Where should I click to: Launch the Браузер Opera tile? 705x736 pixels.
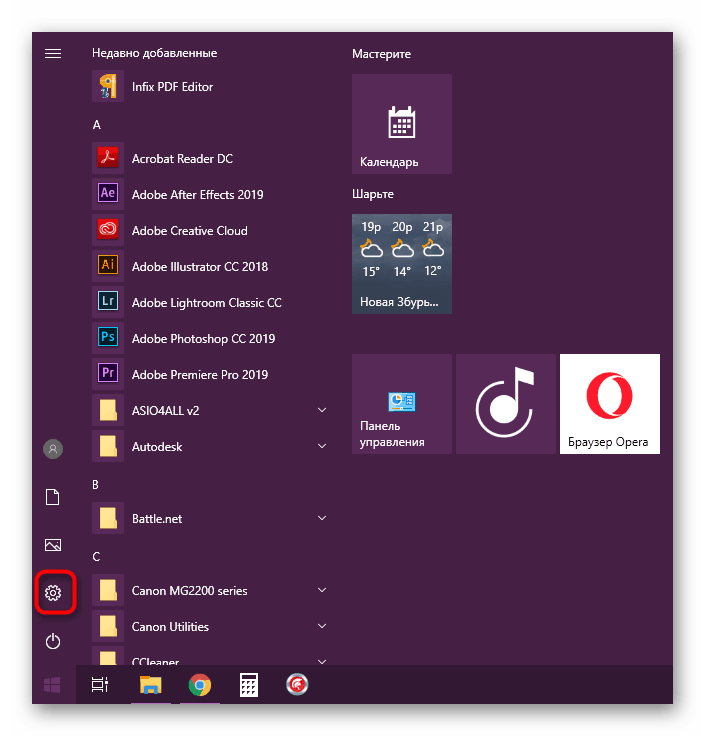pos(610,404)
